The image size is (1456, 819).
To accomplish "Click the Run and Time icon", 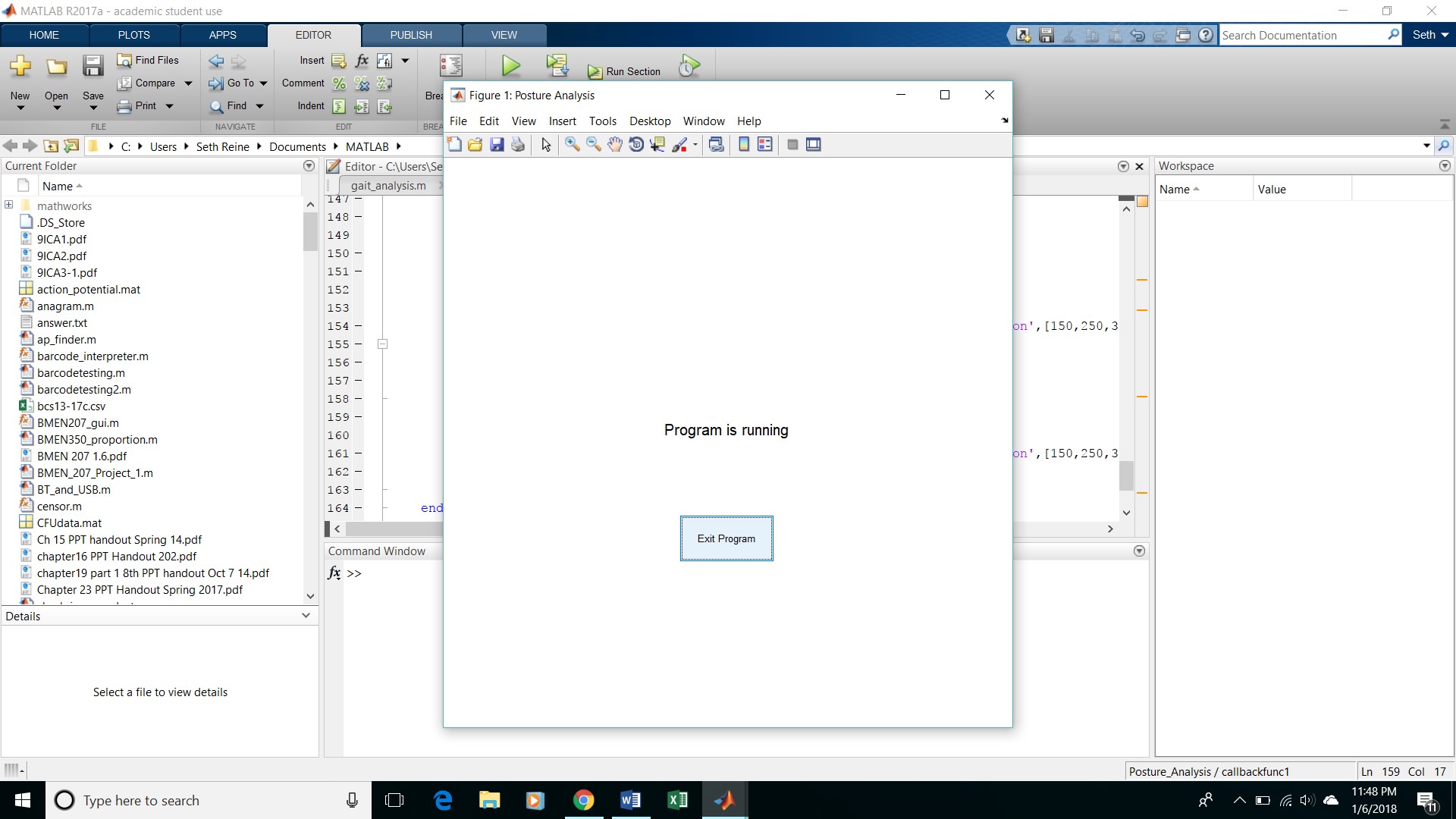I will tap(689, 66).
